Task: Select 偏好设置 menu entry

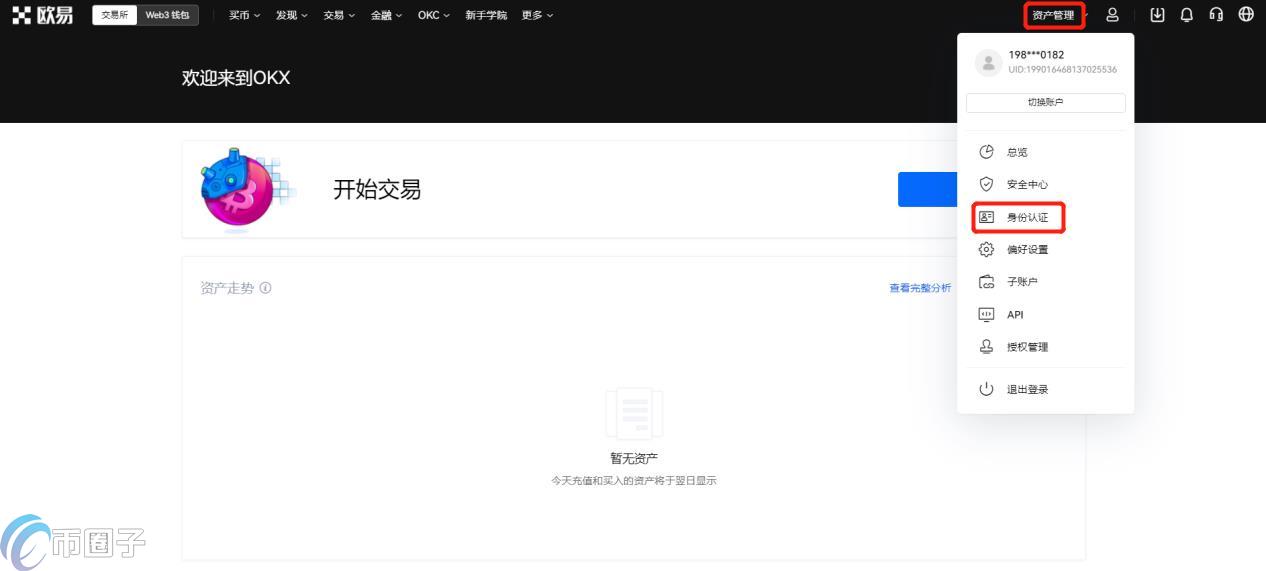Action: point(1045,249)
